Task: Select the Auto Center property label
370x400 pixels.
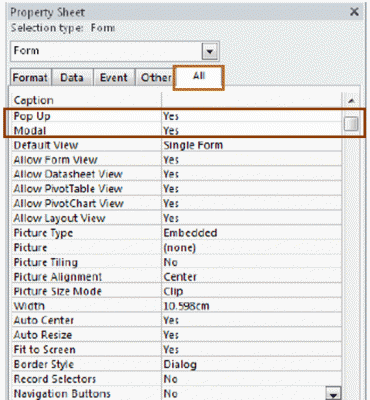Action: pyautogui.click(x=43, y=320)
